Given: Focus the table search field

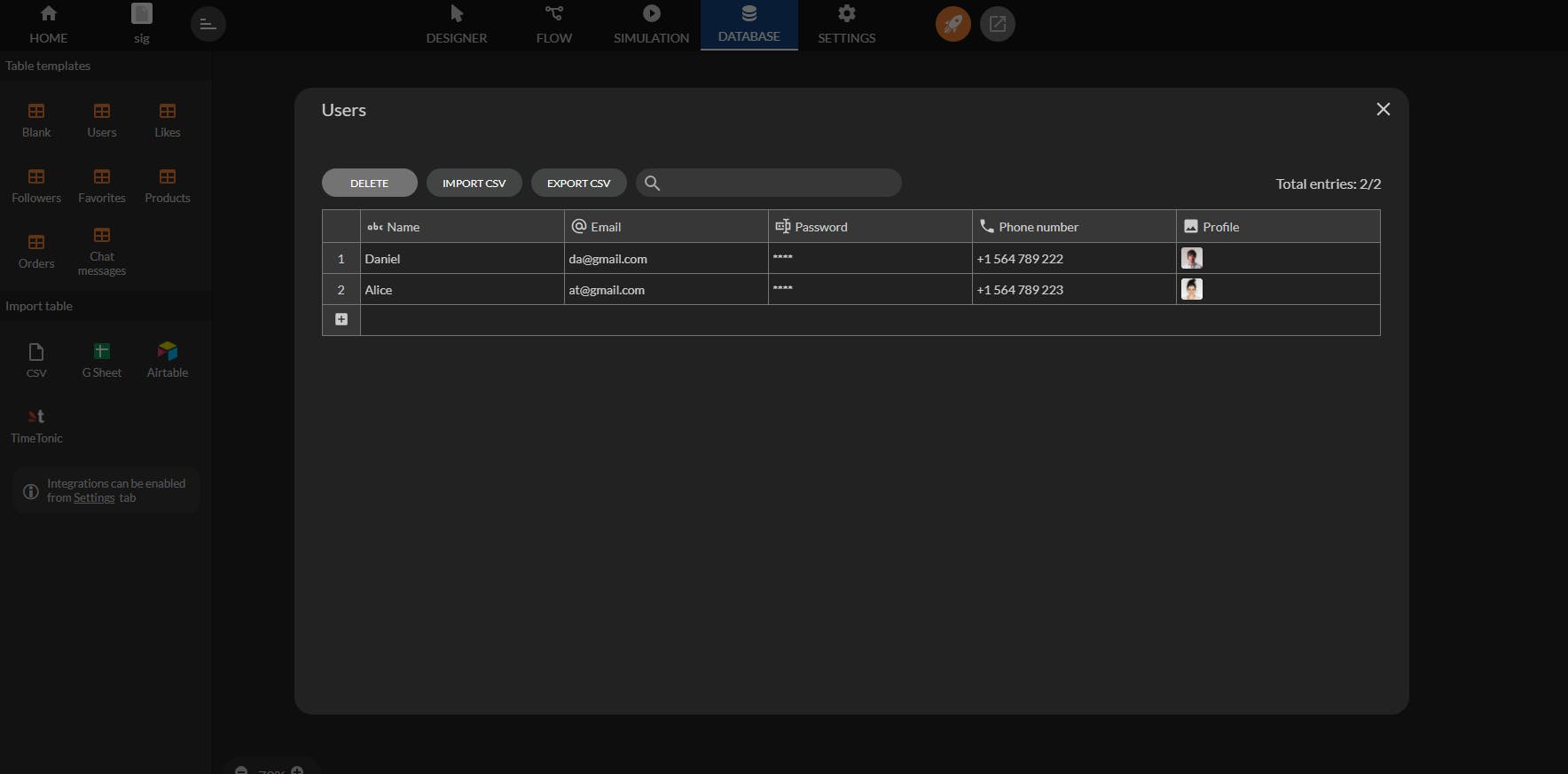Looking at the screenshot, I should click(x=769, y=183).
